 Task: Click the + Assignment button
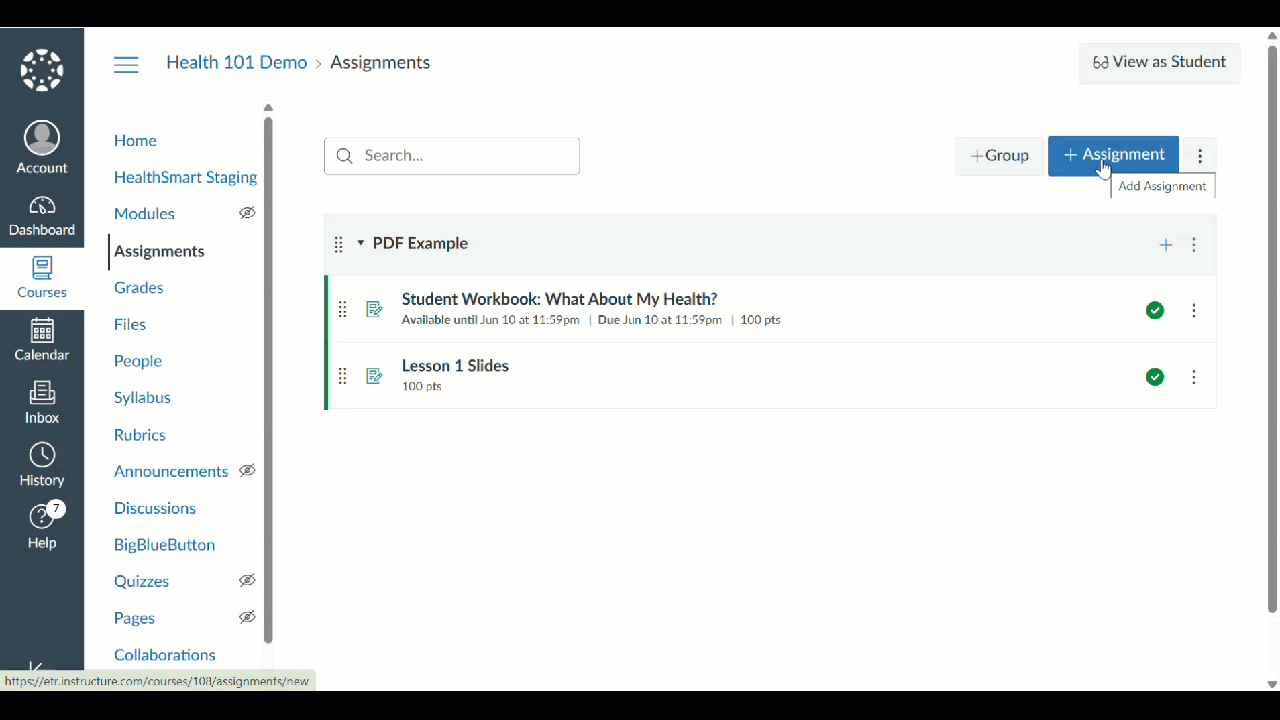pos(1113,156)
